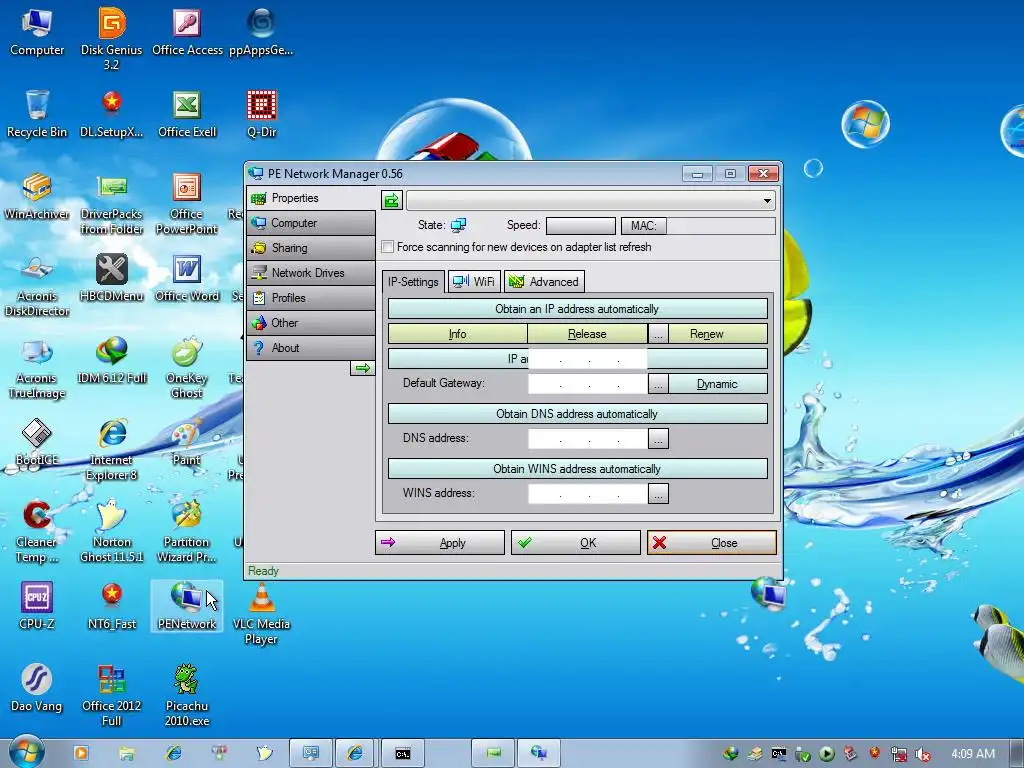Click the Speed value field
The height and width of the screenshot is (768, 1024).
point(581,226)
